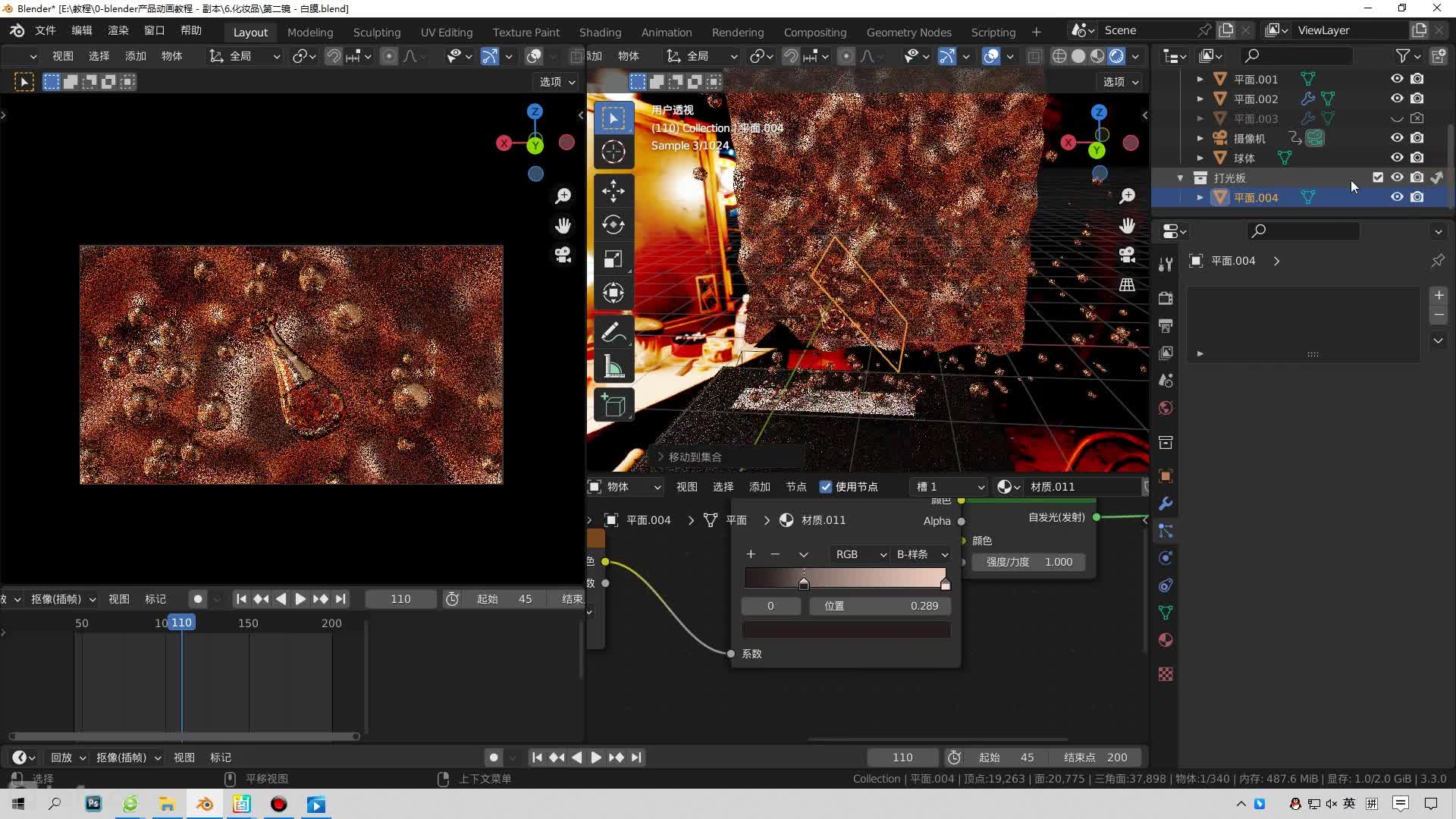Click frame 110 marker in timeline
The height and width of the screenshot is (819, 1456).
coord(181,623)
